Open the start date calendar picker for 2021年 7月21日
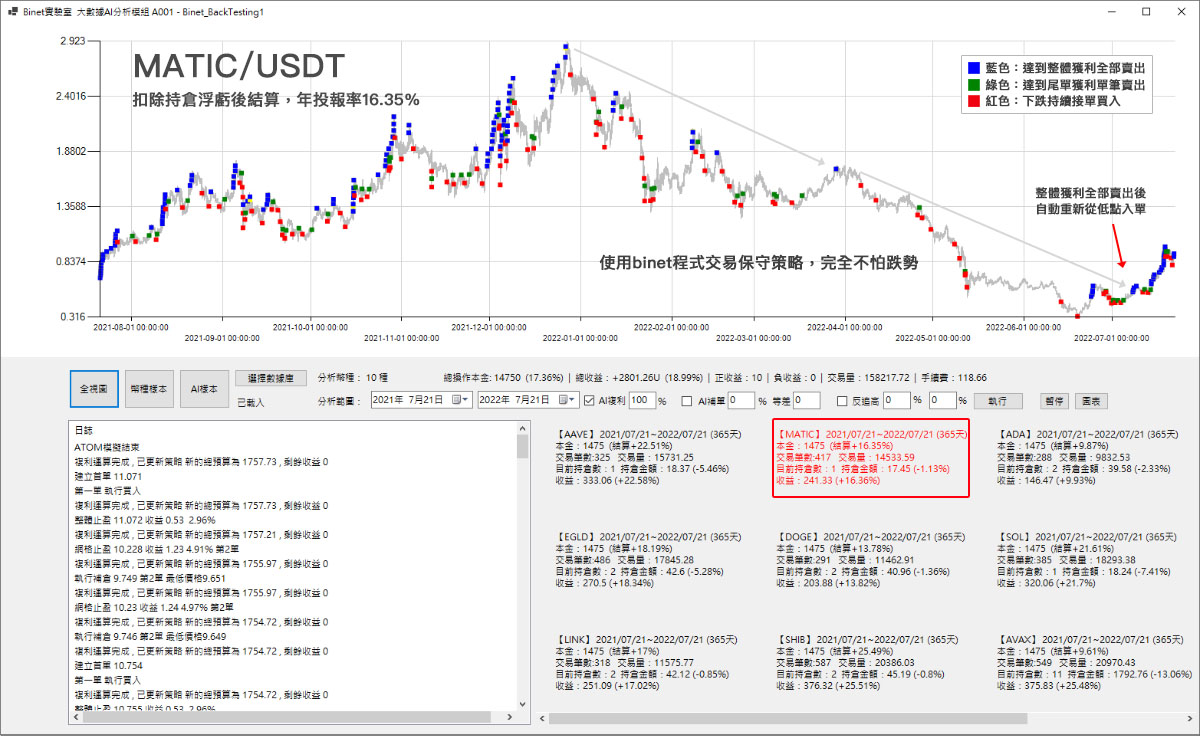 tap(460, 400)
